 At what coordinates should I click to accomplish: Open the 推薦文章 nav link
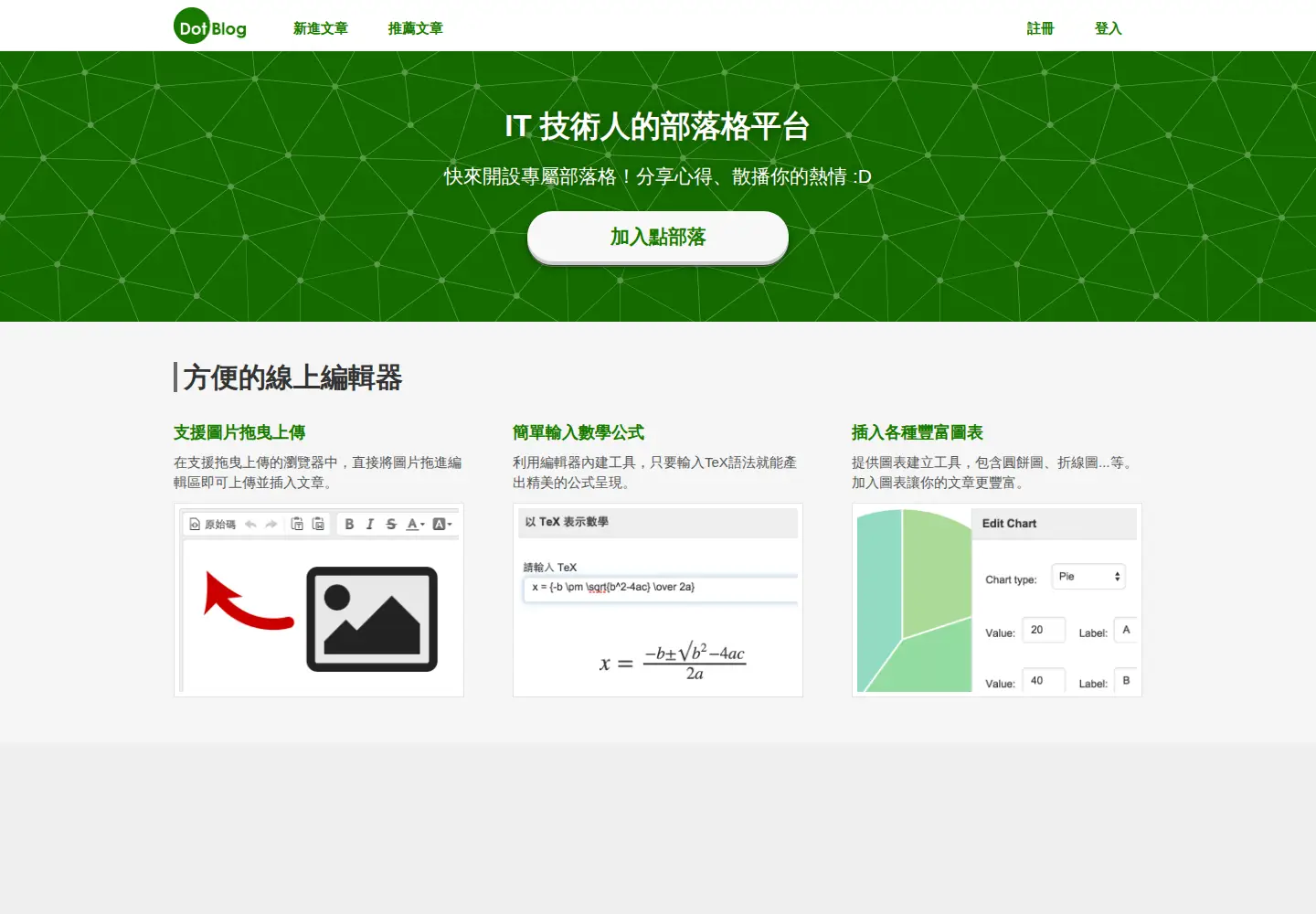(415, 28)
